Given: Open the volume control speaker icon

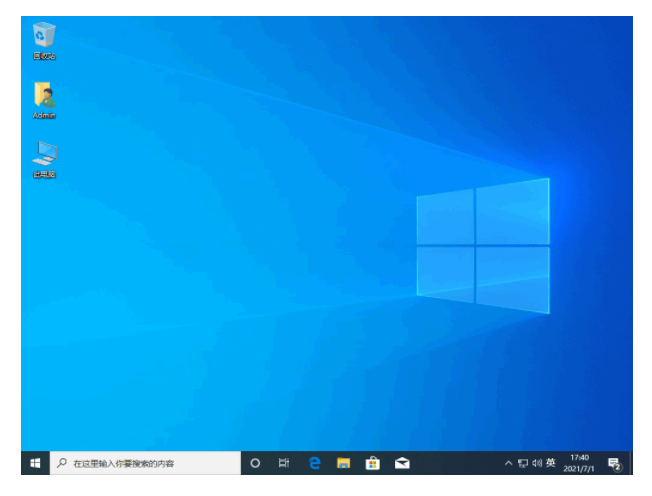Looking at the screenshot, I should point(536,463).
